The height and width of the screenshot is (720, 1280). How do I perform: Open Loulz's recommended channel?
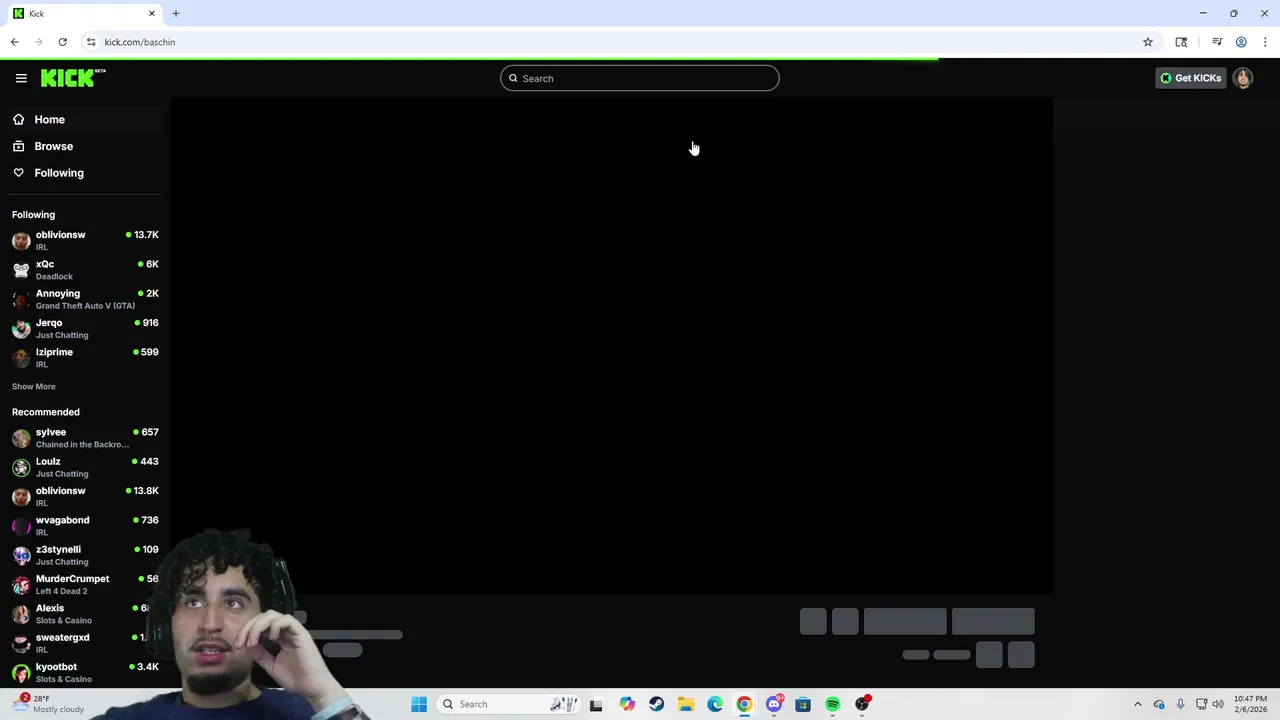[x=85, y=467]
